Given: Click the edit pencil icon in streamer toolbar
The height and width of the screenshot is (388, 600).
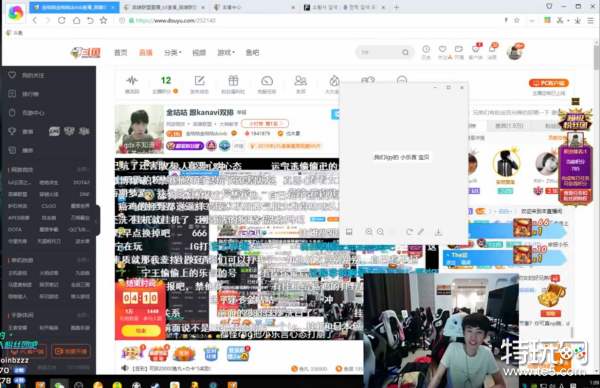Looking at the screenshot, I should pyautogui.click(x=199, y=80).
